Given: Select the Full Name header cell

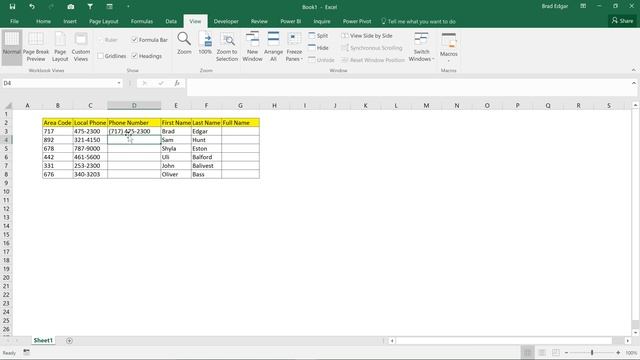Looking at the screenshot, I should point(240,122).
